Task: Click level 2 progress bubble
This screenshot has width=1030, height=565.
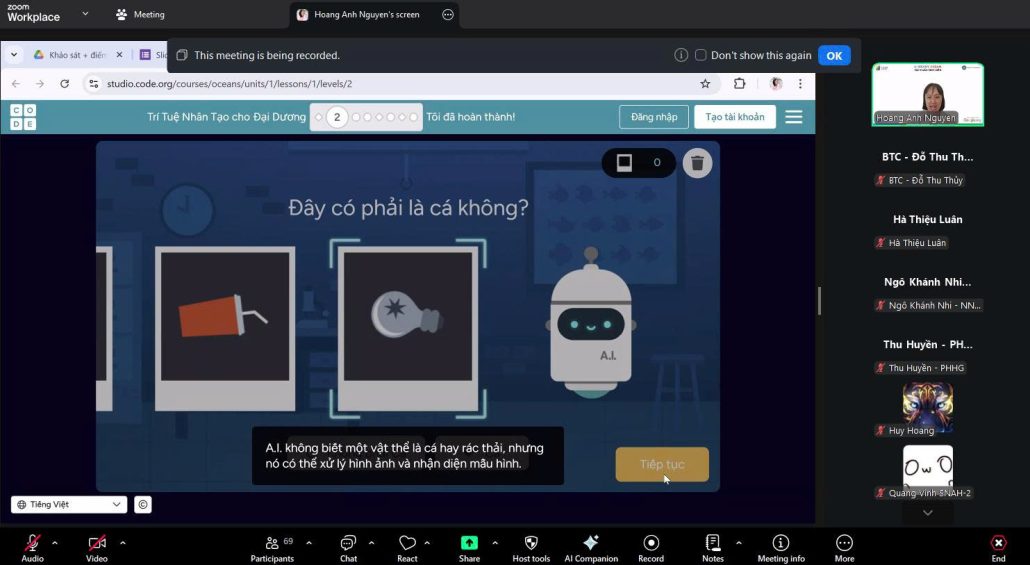Action: point(337,117)
